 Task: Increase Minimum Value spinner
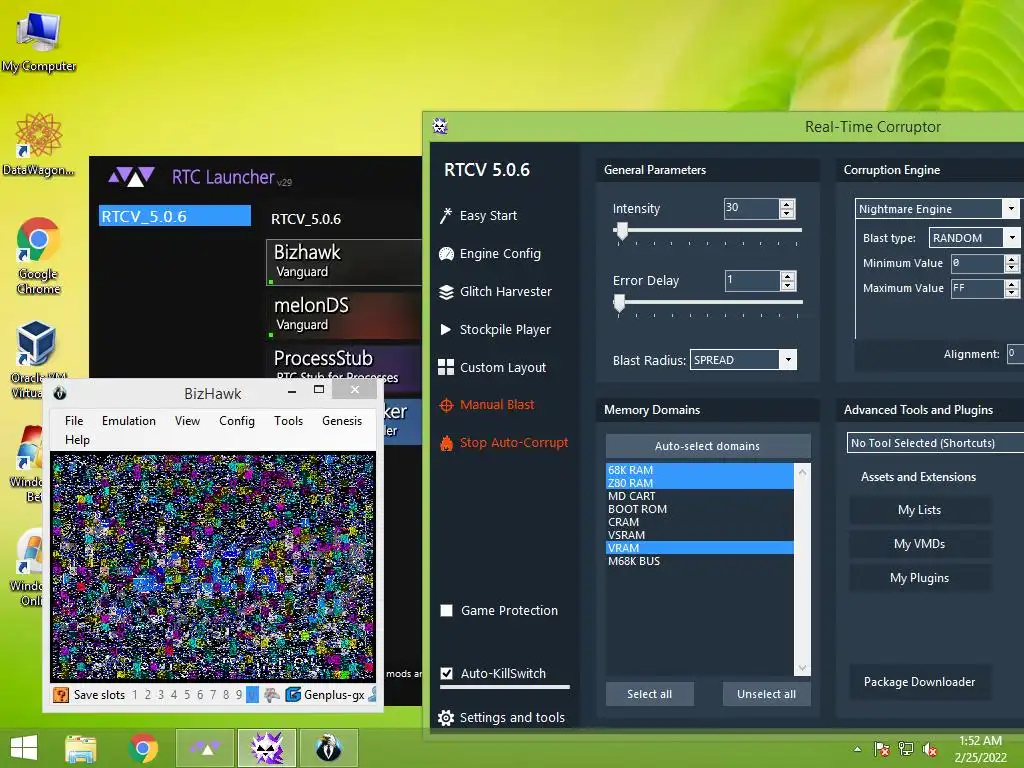click(x=1012, y=259)
